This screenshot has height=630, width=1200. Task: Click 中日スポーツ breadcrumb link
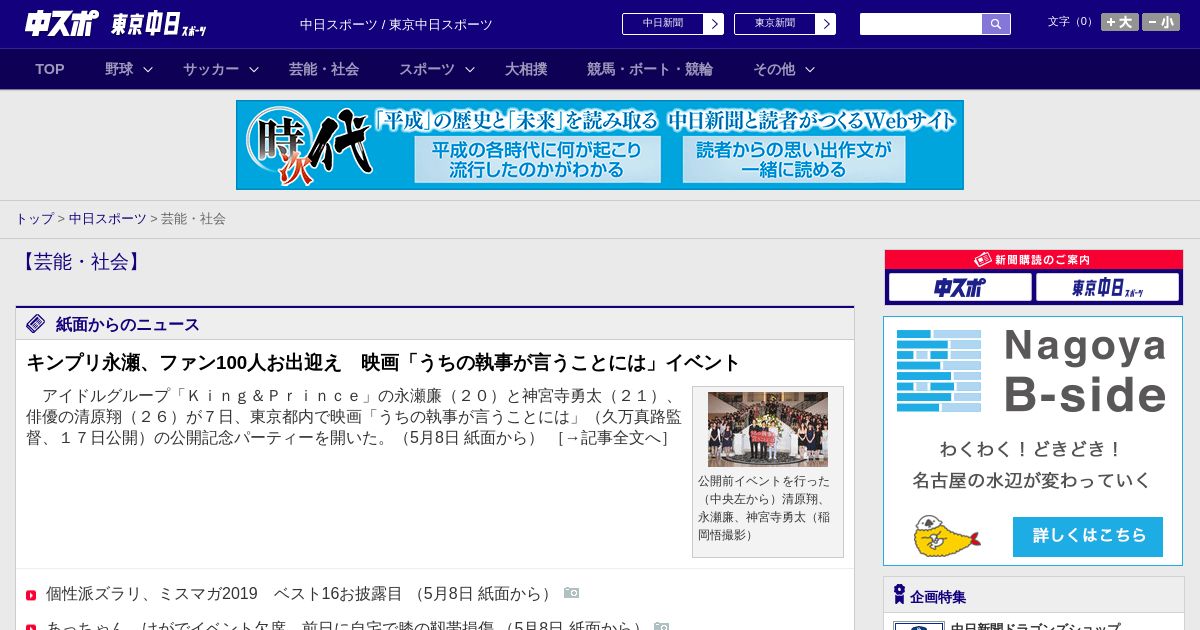[x=108, y=218]
